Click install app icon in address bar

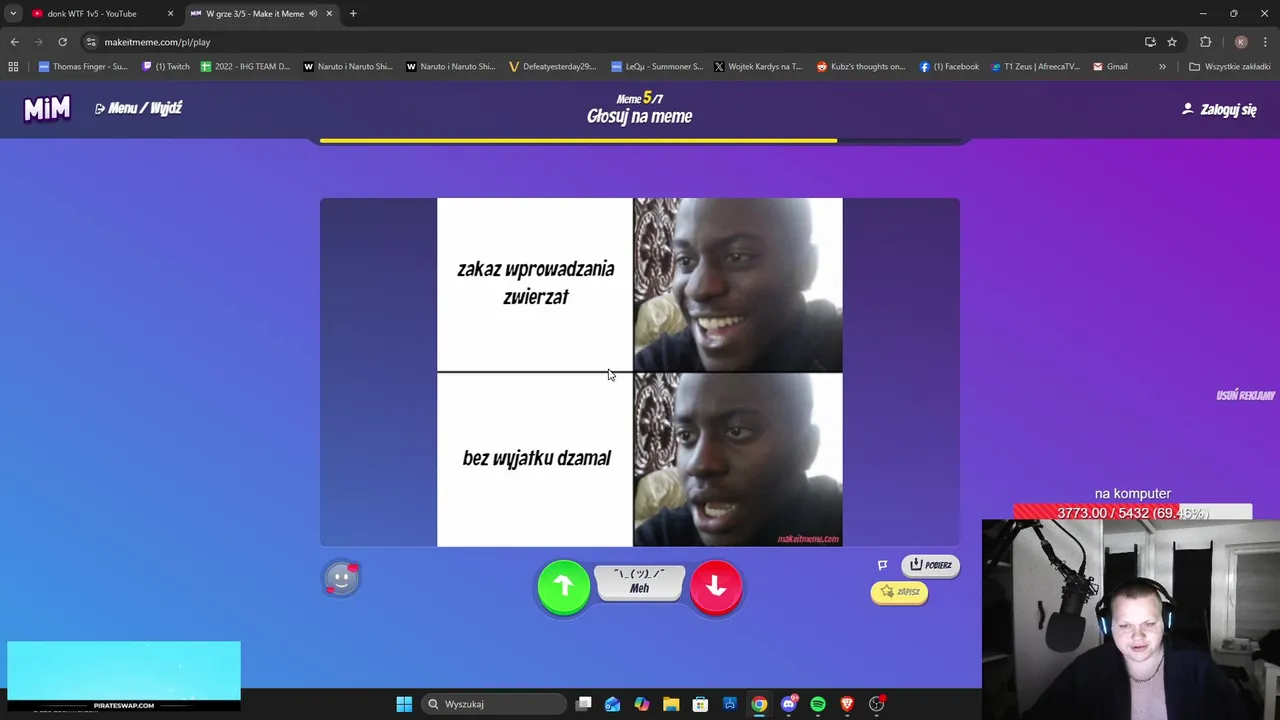pyautogui.click(x=1150, y=42)
